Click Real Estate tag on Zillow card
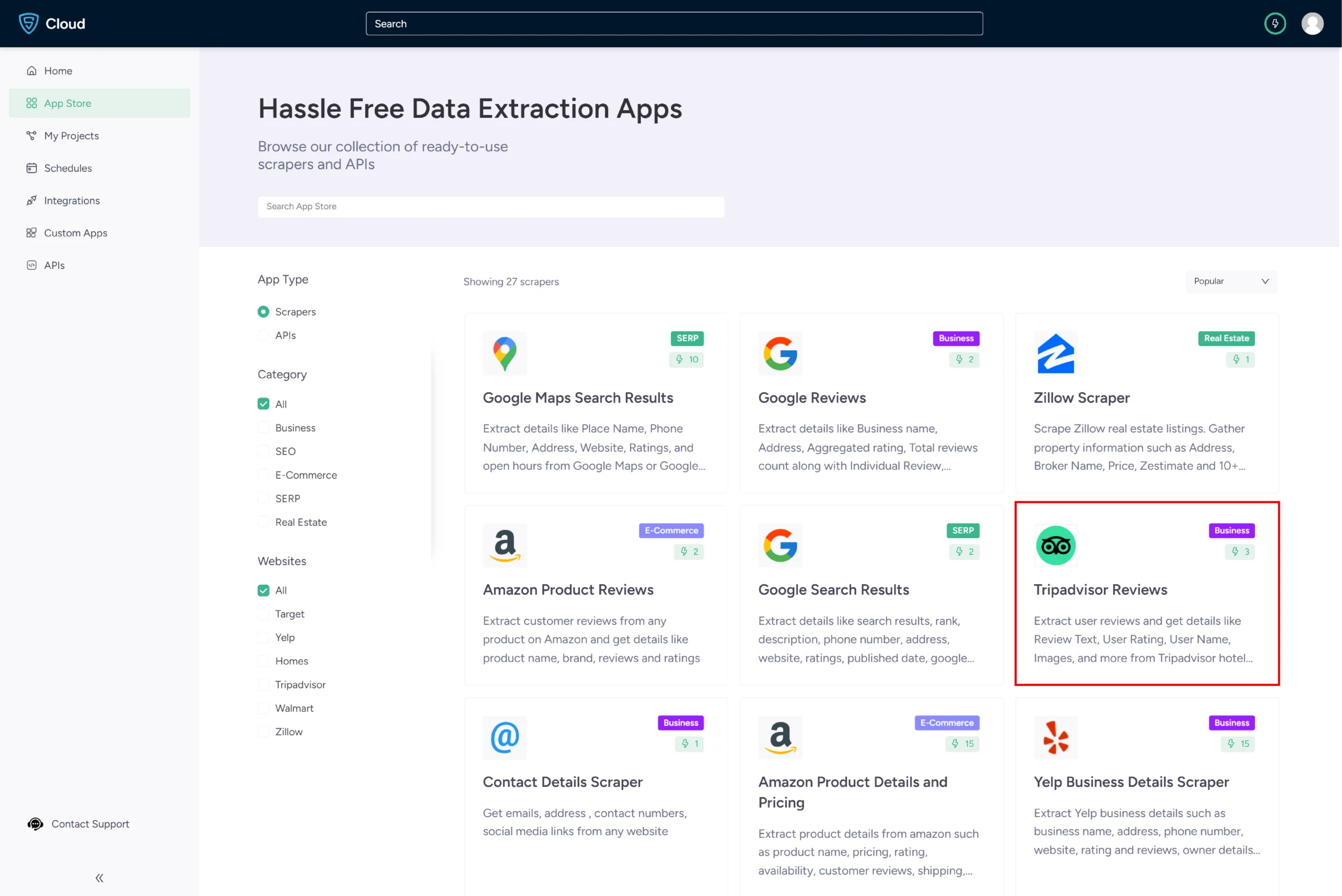The height and width of the screenshot is (896, 1342). click(x=1226, y=338)
